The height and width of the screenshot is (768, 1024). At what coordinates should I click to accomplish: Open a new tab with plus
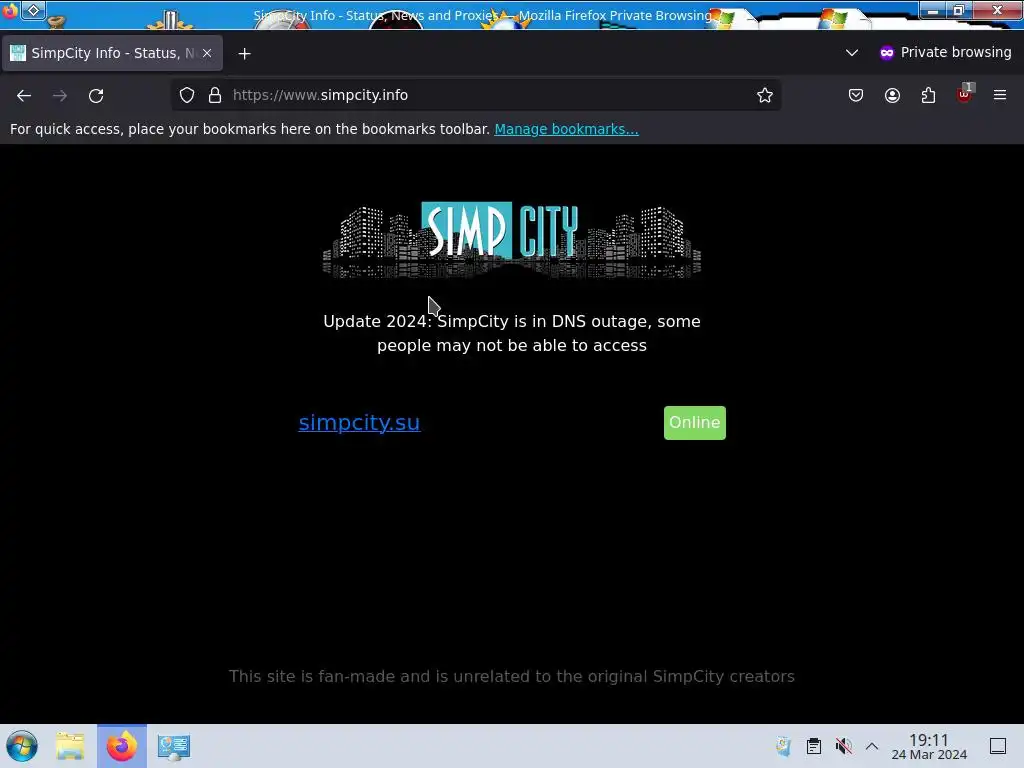click(244, 54)
